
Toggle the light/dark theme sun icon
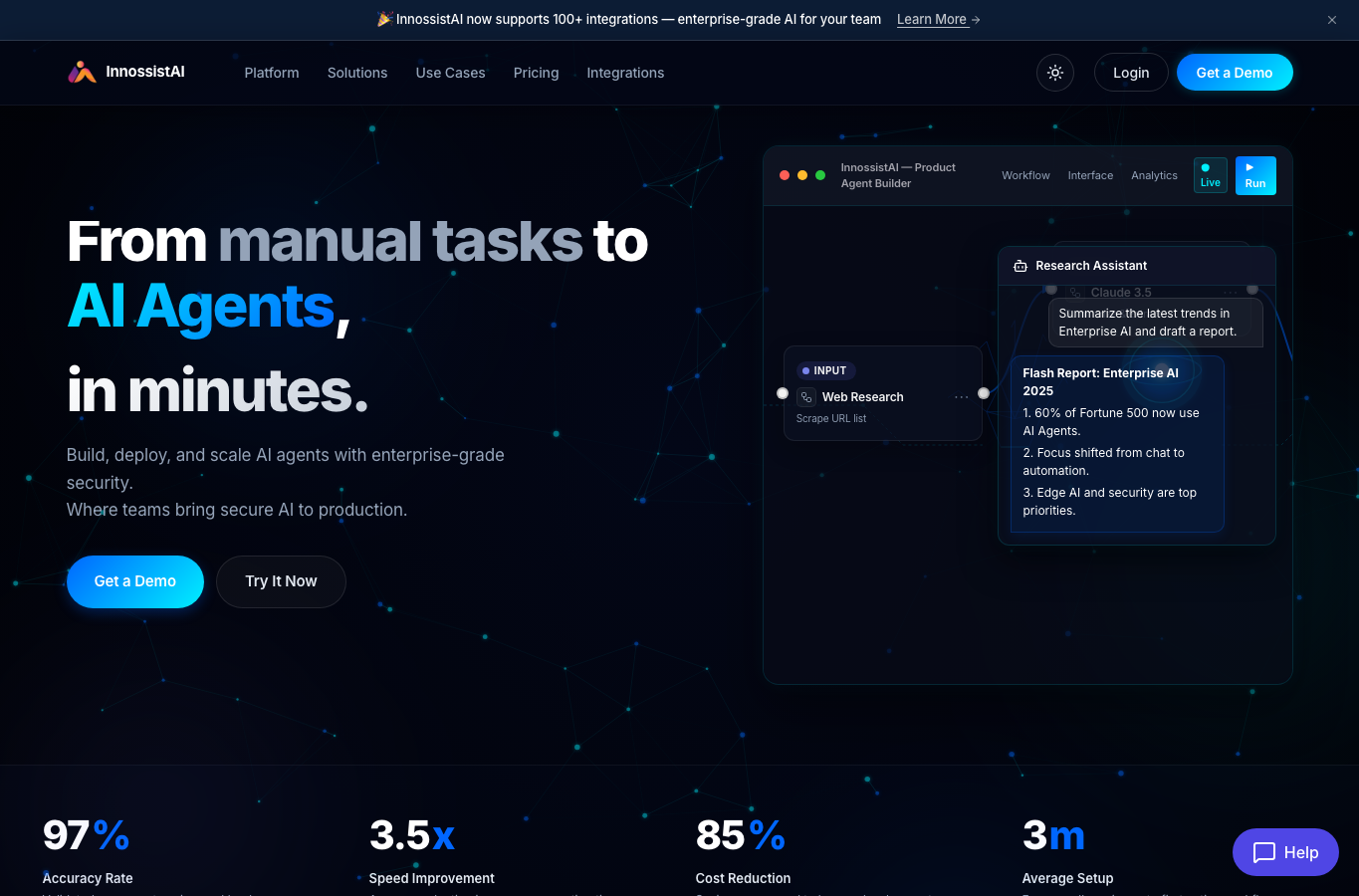1055,73
